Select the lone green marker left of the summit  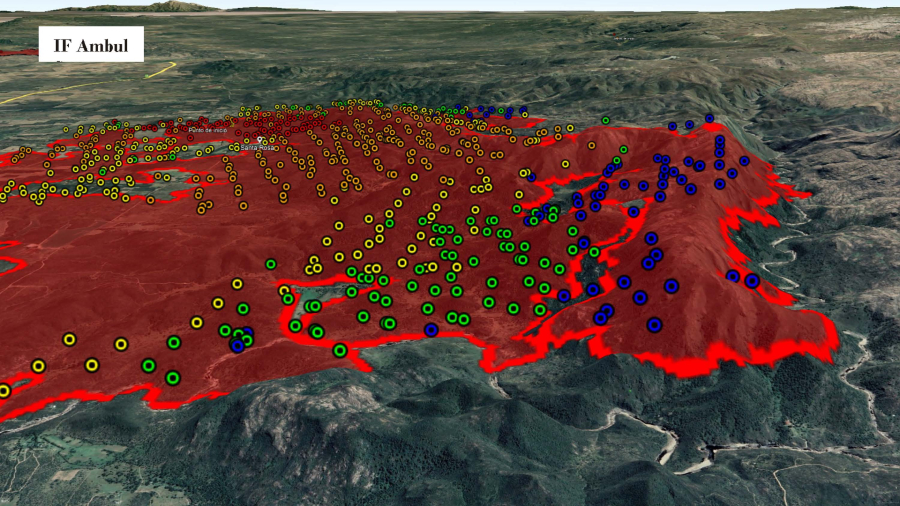[606, 120]
